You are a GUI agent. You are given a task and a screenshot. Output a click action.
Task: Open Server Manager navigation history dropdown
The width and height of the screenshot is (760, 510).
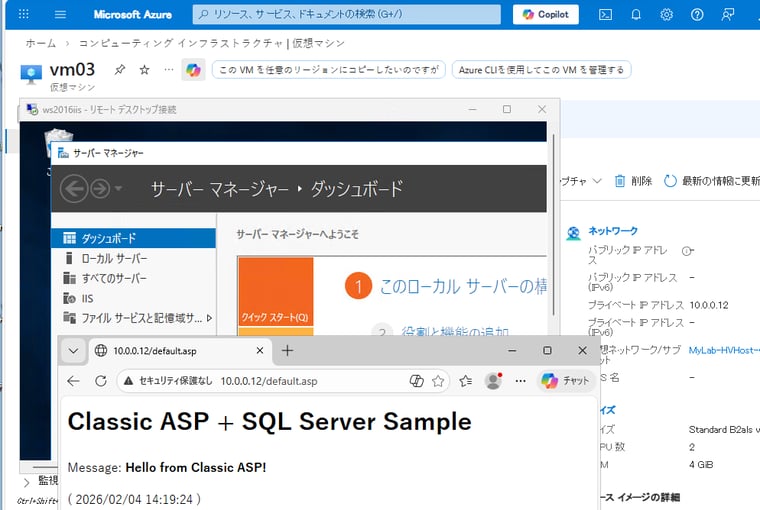click(x=118, y=188)
